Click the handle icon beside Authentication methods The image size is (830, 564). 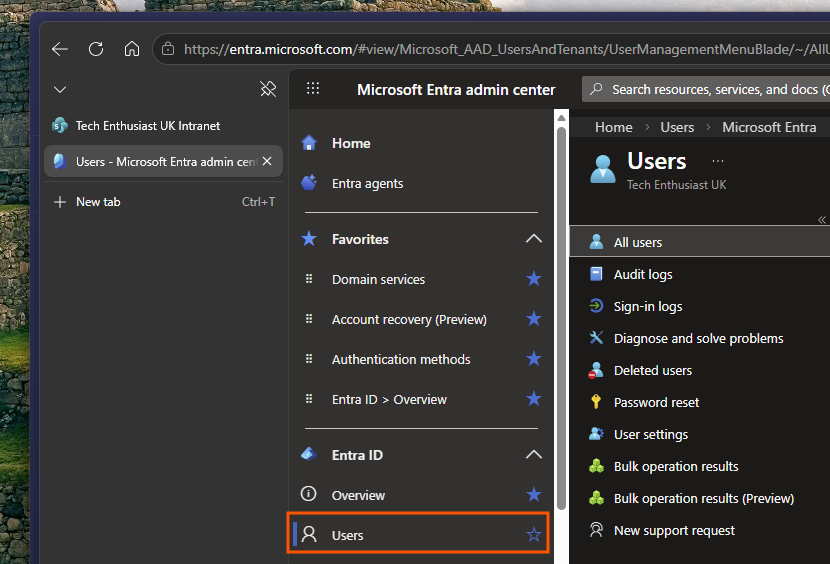[309, 359]
